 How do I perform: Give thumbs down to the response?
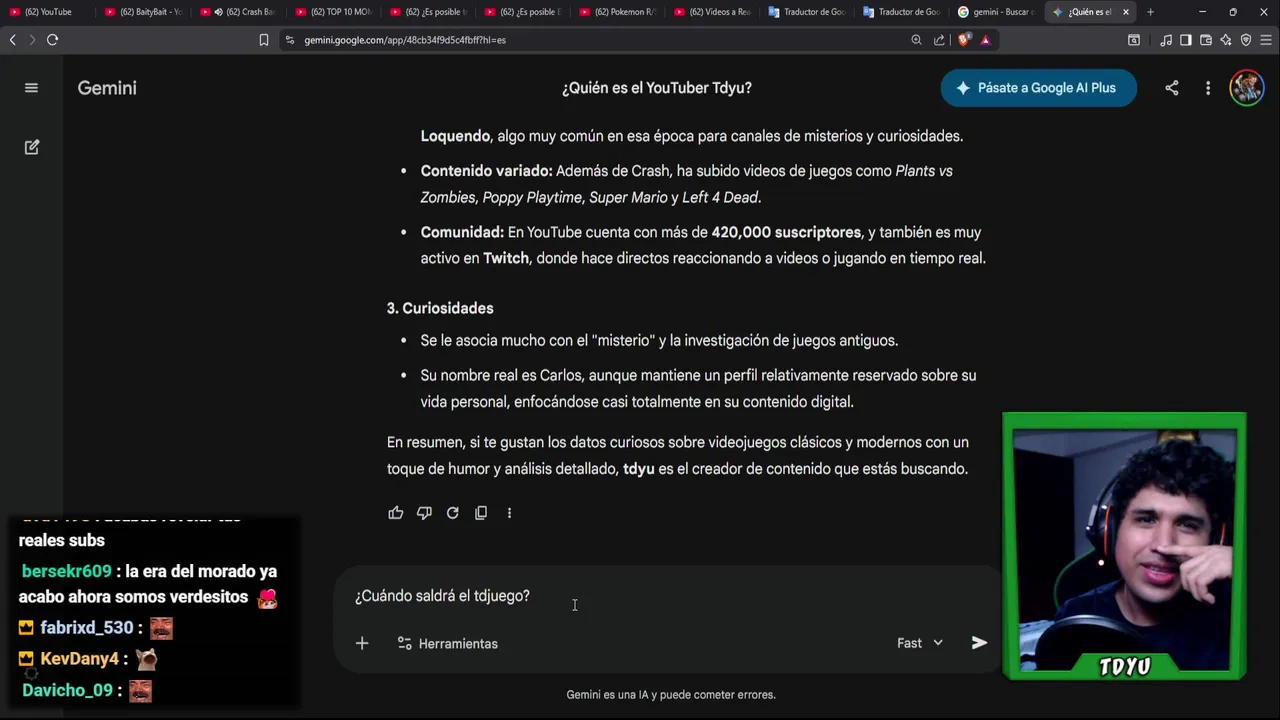click(x=424, y=513)
